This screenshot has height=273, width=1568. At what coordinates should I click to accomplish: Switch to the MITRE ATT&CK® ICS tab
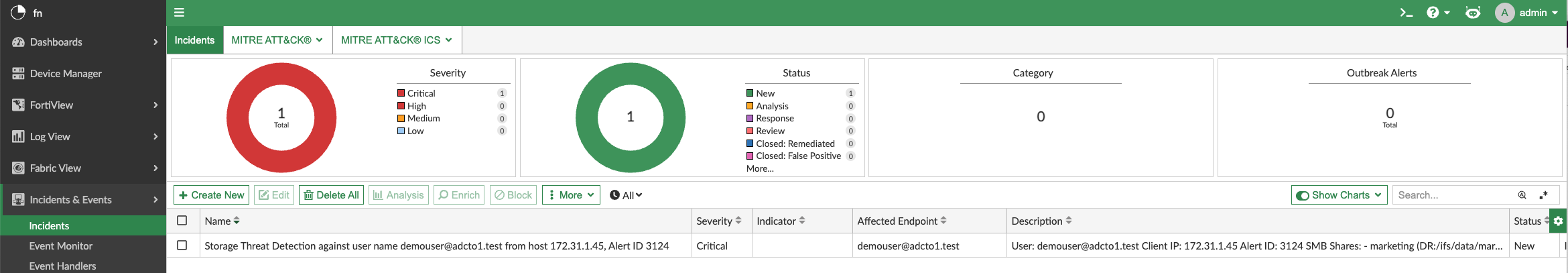coord(396,40)
